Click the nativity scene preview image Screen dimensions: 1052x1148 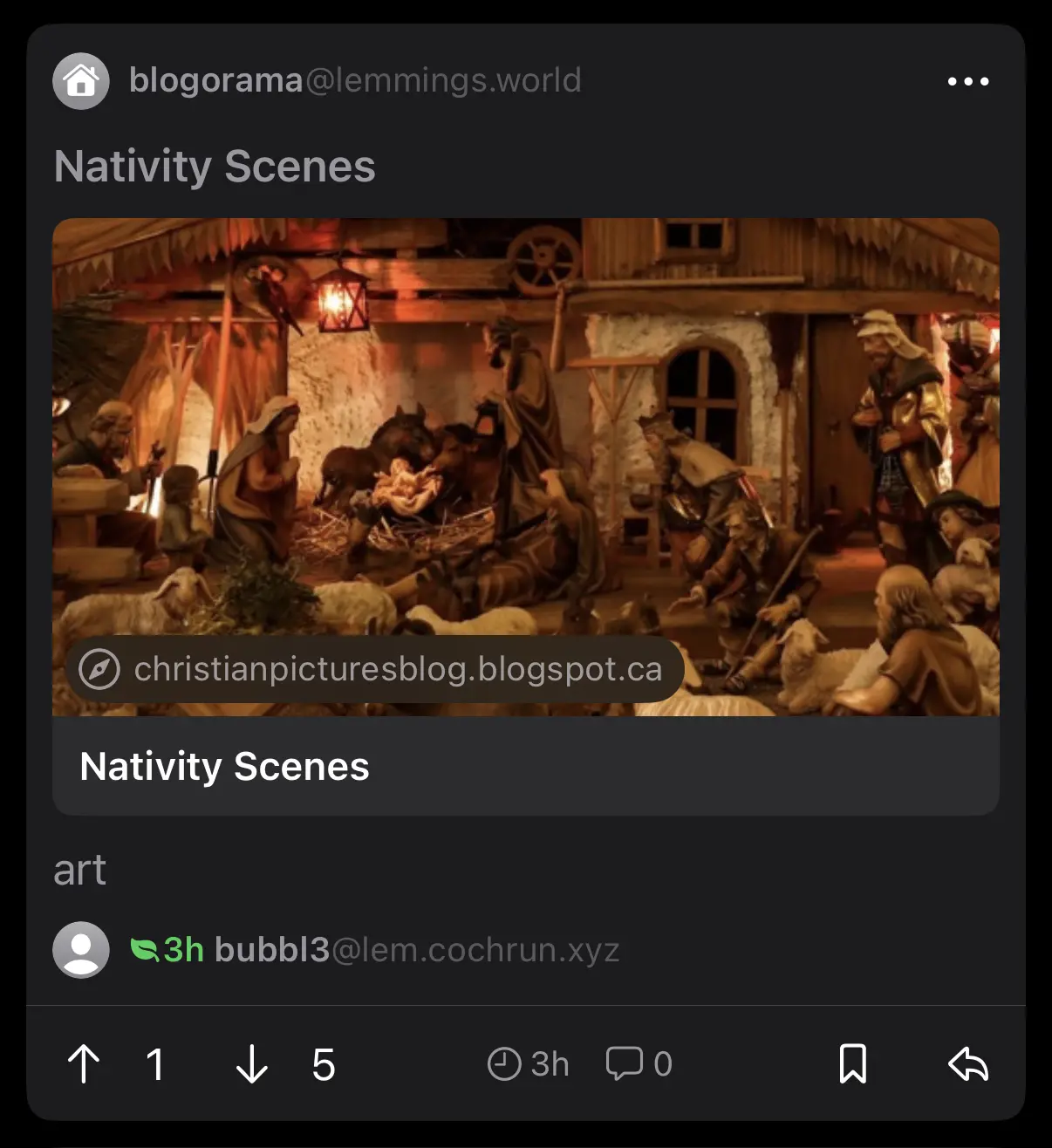coord(526,467)
